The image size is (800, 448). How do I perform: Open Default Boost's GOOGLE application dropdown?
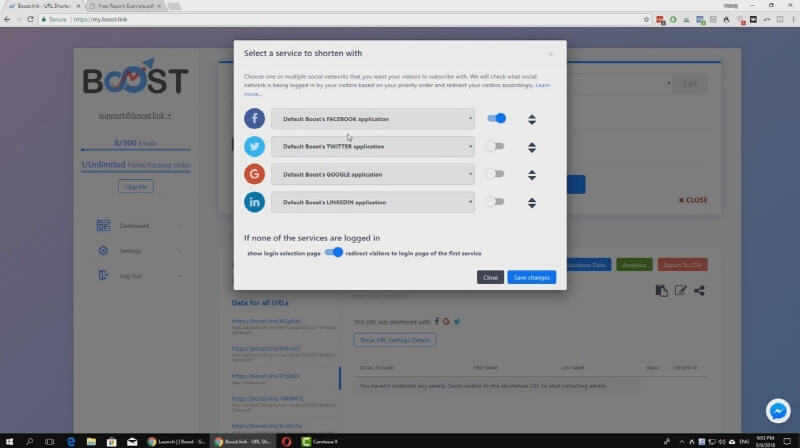tap(373, 175)
